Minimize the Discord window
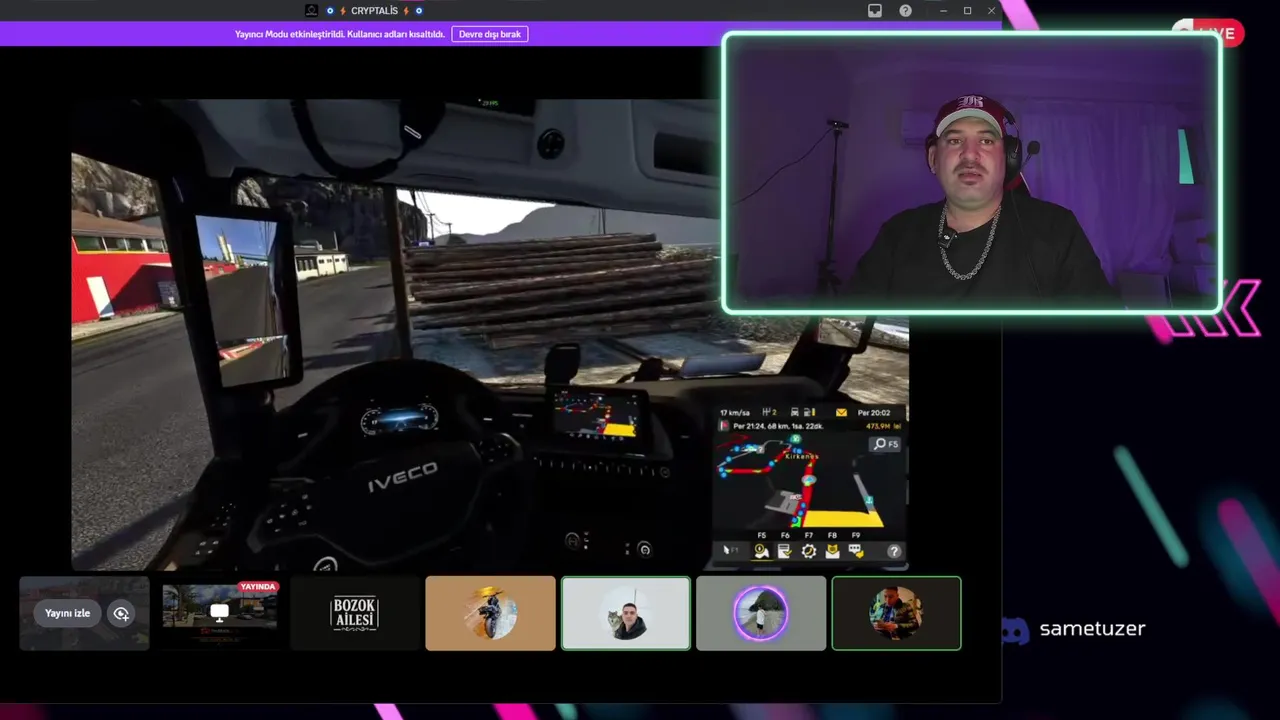Screen dimensions: 1280x720 942,10
